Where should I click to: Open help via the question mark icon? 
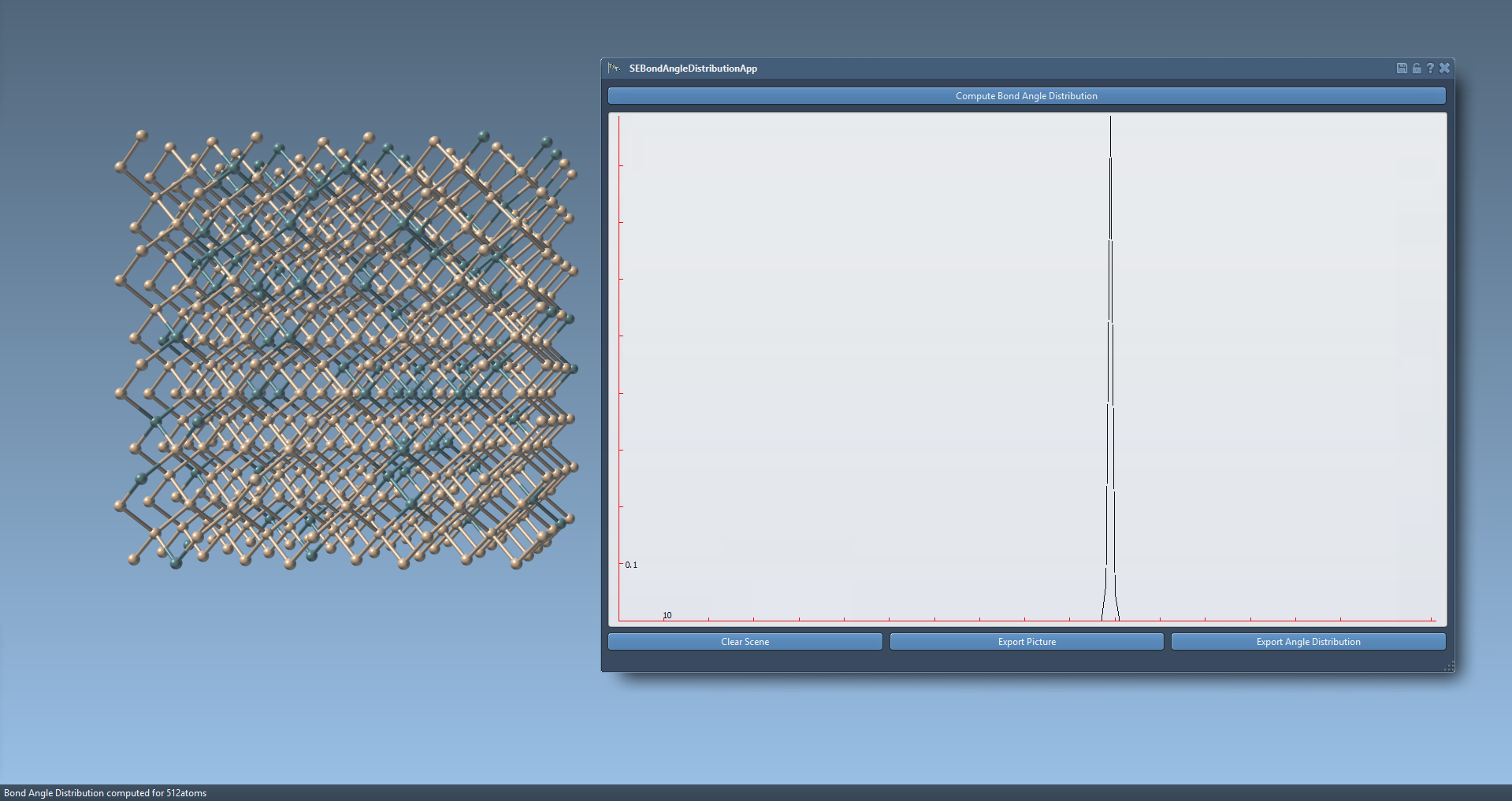(1430, 69)
